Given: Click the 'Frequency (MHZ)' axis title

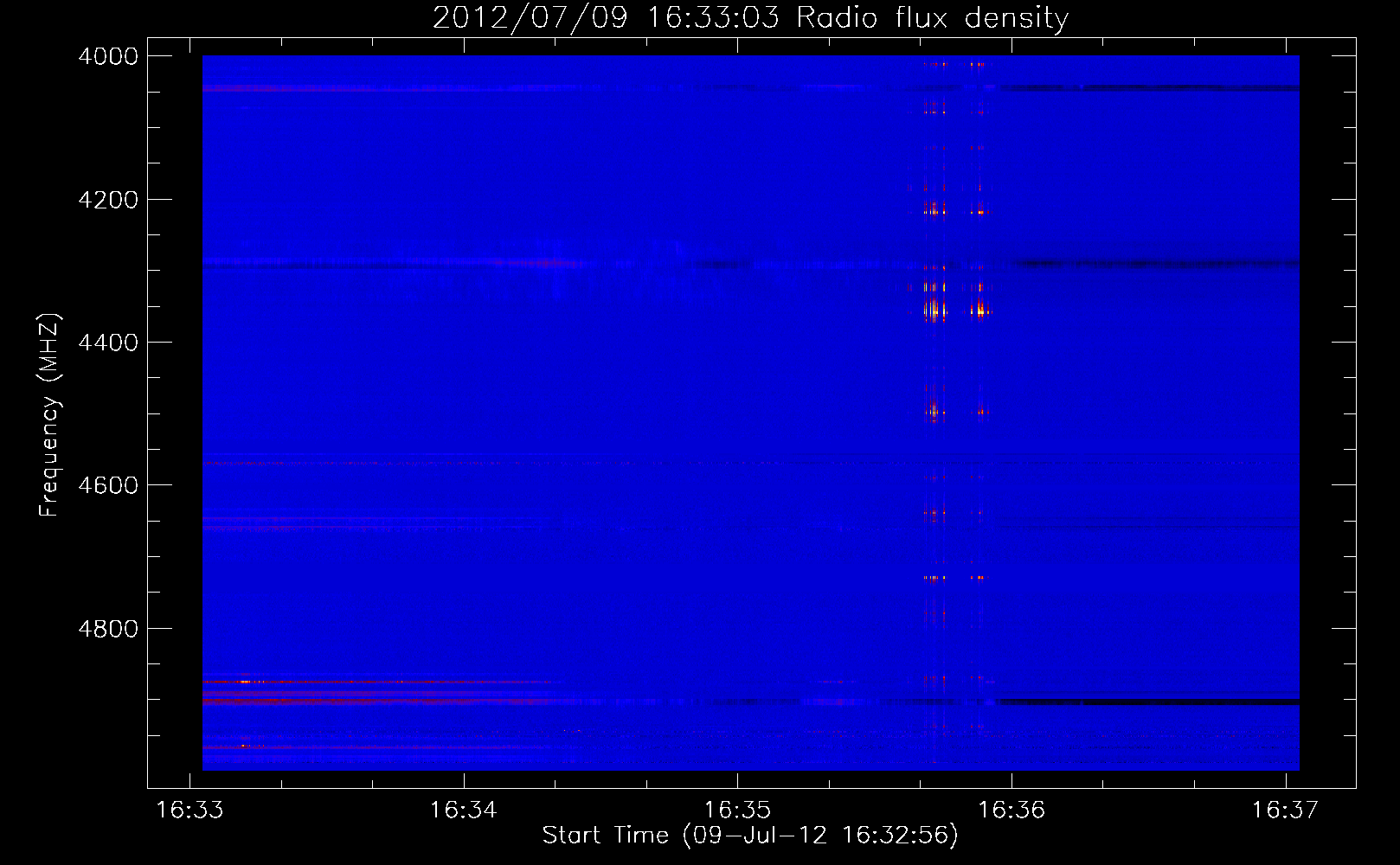Looking at the screenshot, I should coord(50,415).
